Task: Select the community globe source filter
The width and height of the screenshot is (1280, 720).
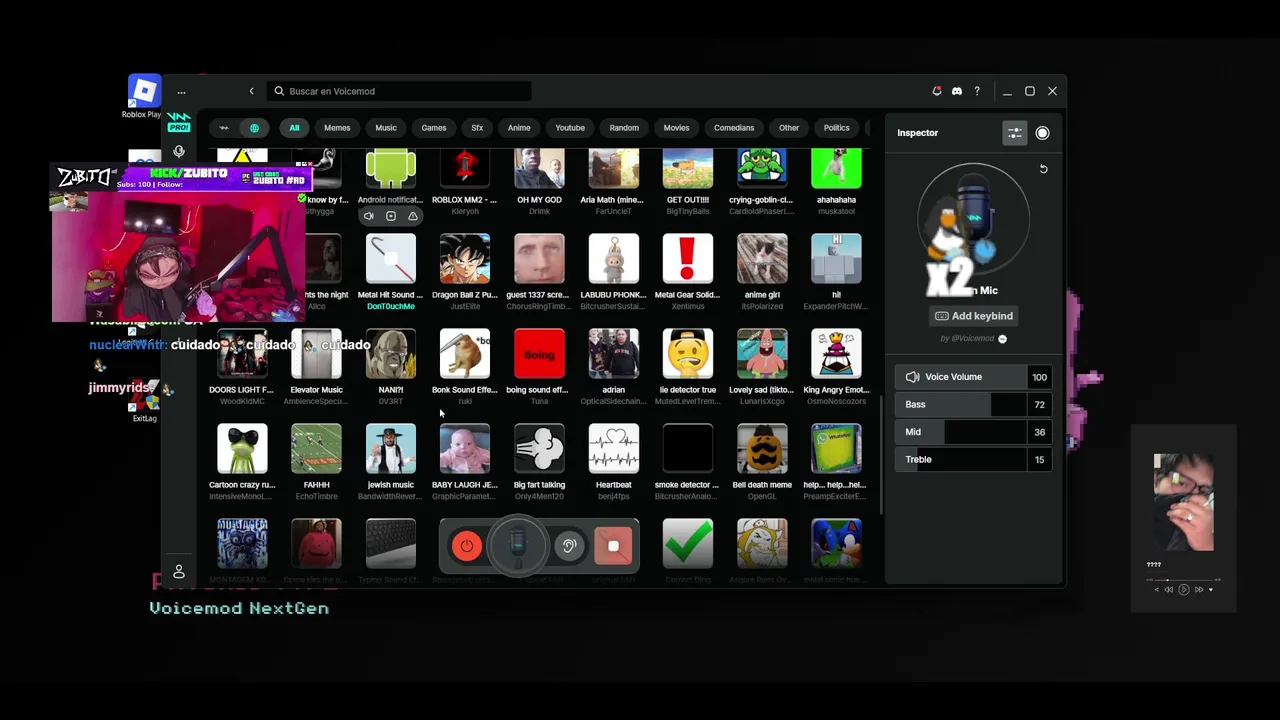Action: (x=254, y=128)
